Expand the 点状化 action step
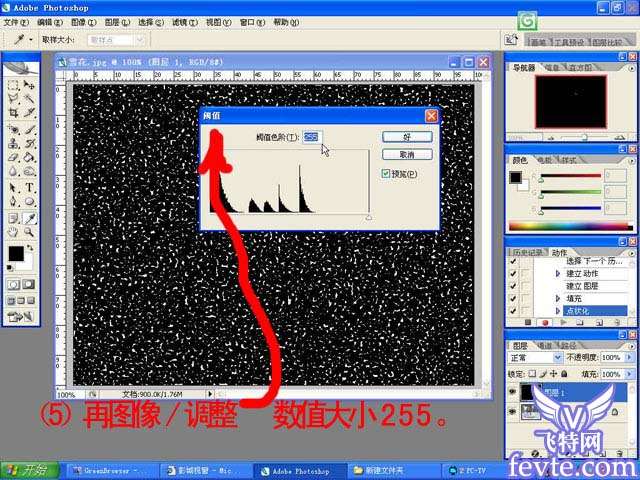The height and width of the screenshot is (480, 640). [557, 311]
